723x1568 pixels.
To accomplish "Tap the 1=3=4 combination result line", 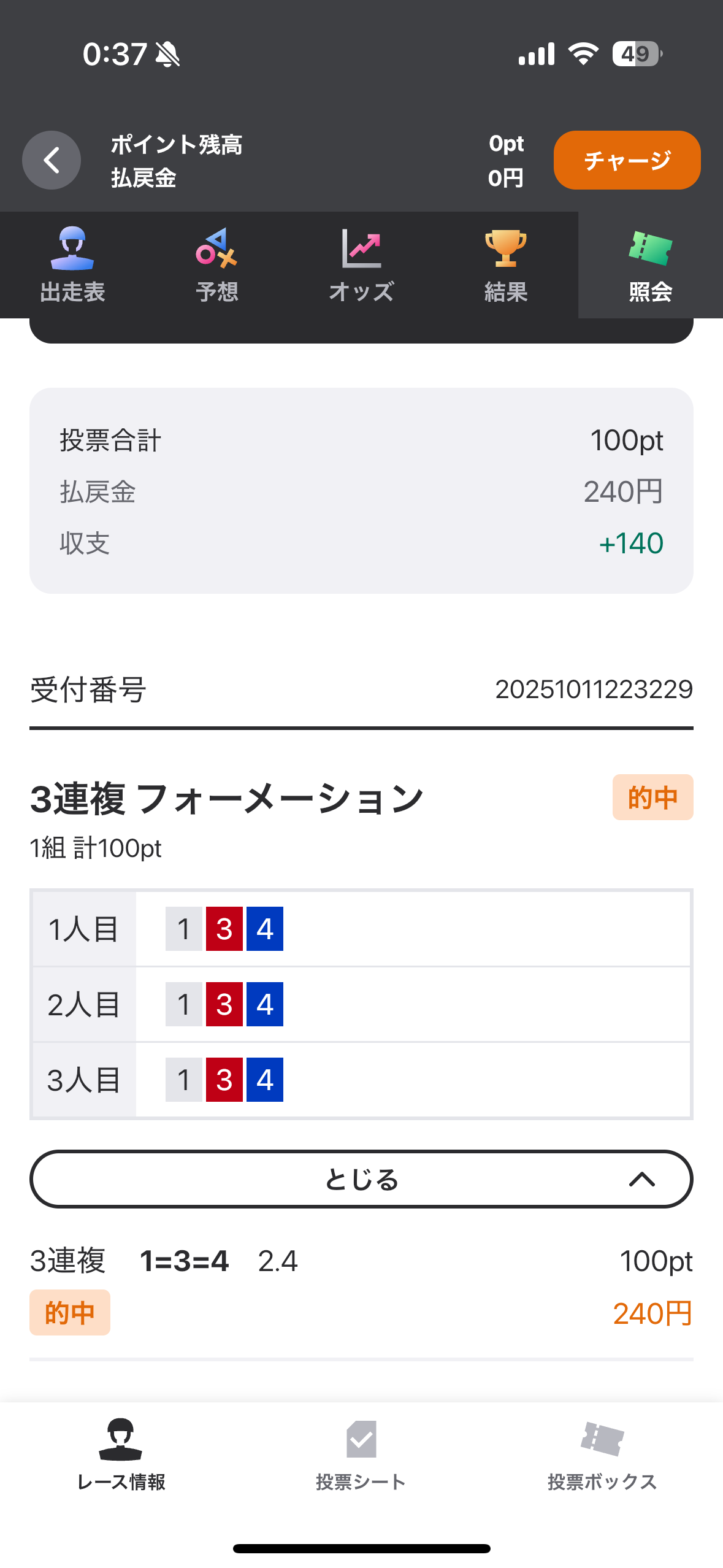I will pyautogui.click(x=184, y=1261).
